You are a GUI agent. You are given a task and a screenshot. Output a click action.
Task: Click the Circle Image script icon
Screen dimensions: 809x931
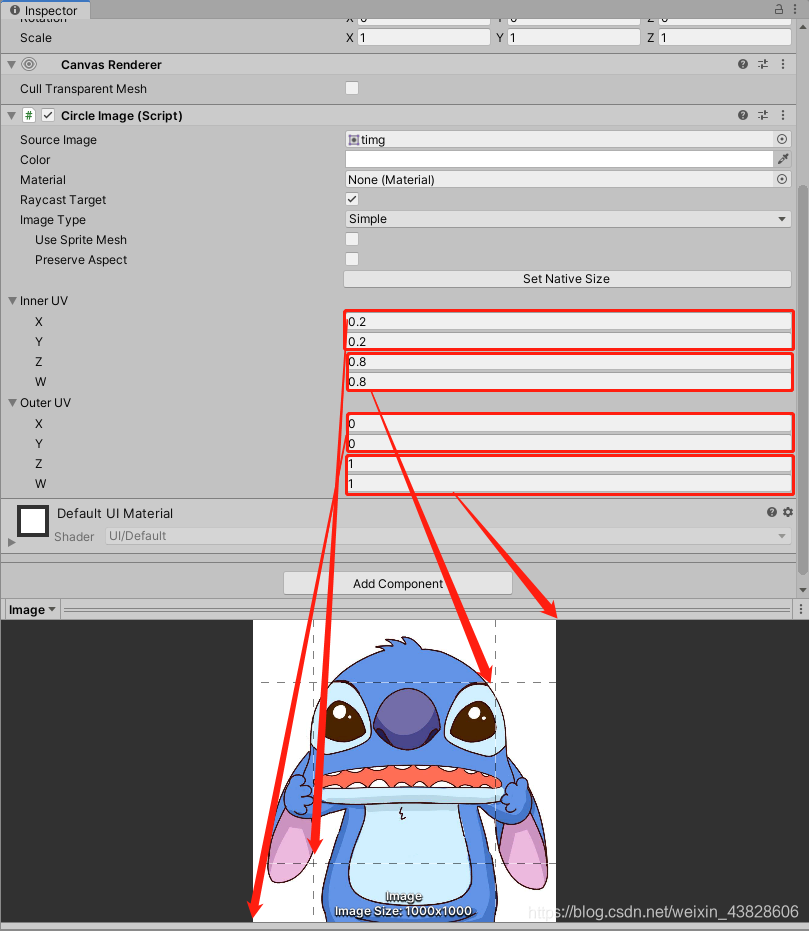[28, 115]
